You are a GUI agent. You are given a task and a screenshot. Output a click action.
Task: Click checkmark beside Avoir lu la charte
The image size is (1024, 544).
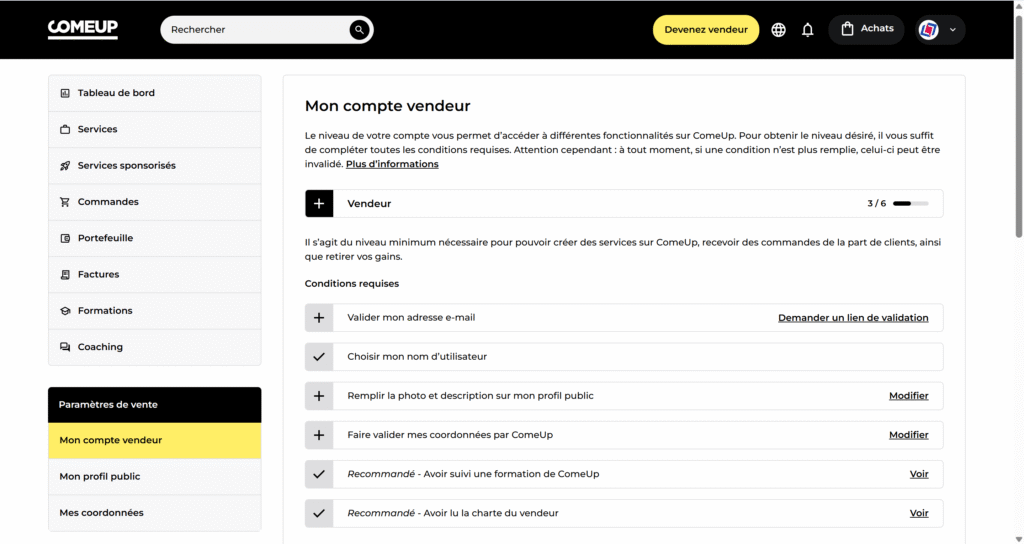[x=319, y=513]
